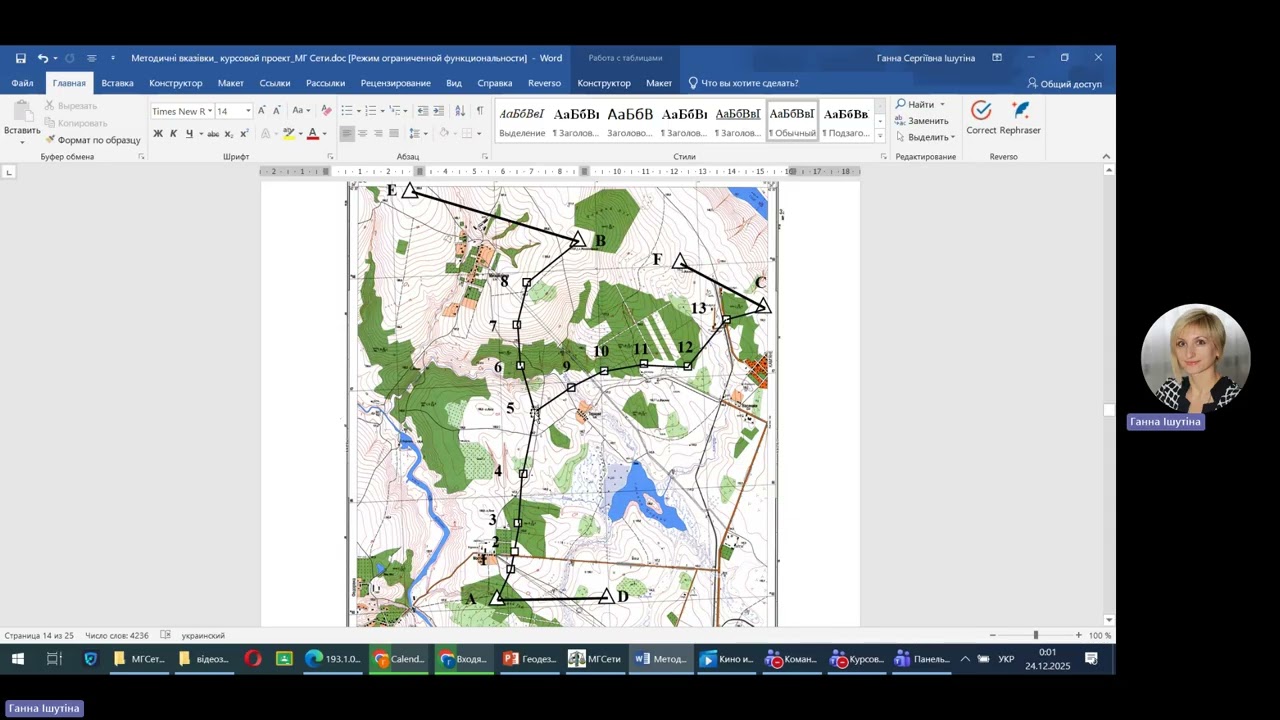Apply red font color
Screen dimensions: 1280x720
[x=312, y=134]
